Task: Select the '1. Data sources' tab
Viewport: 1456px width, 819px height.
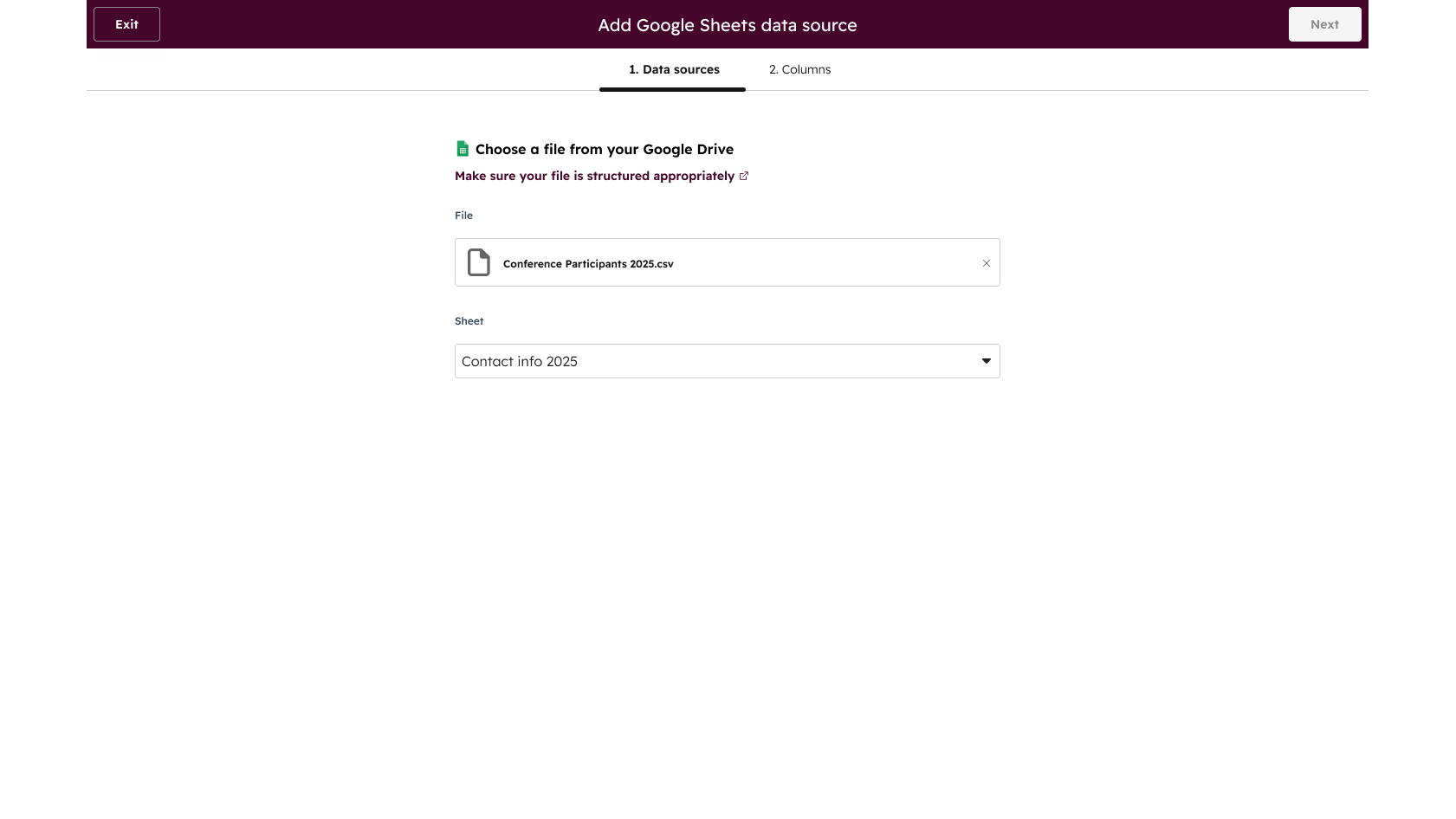Action: 673,69
